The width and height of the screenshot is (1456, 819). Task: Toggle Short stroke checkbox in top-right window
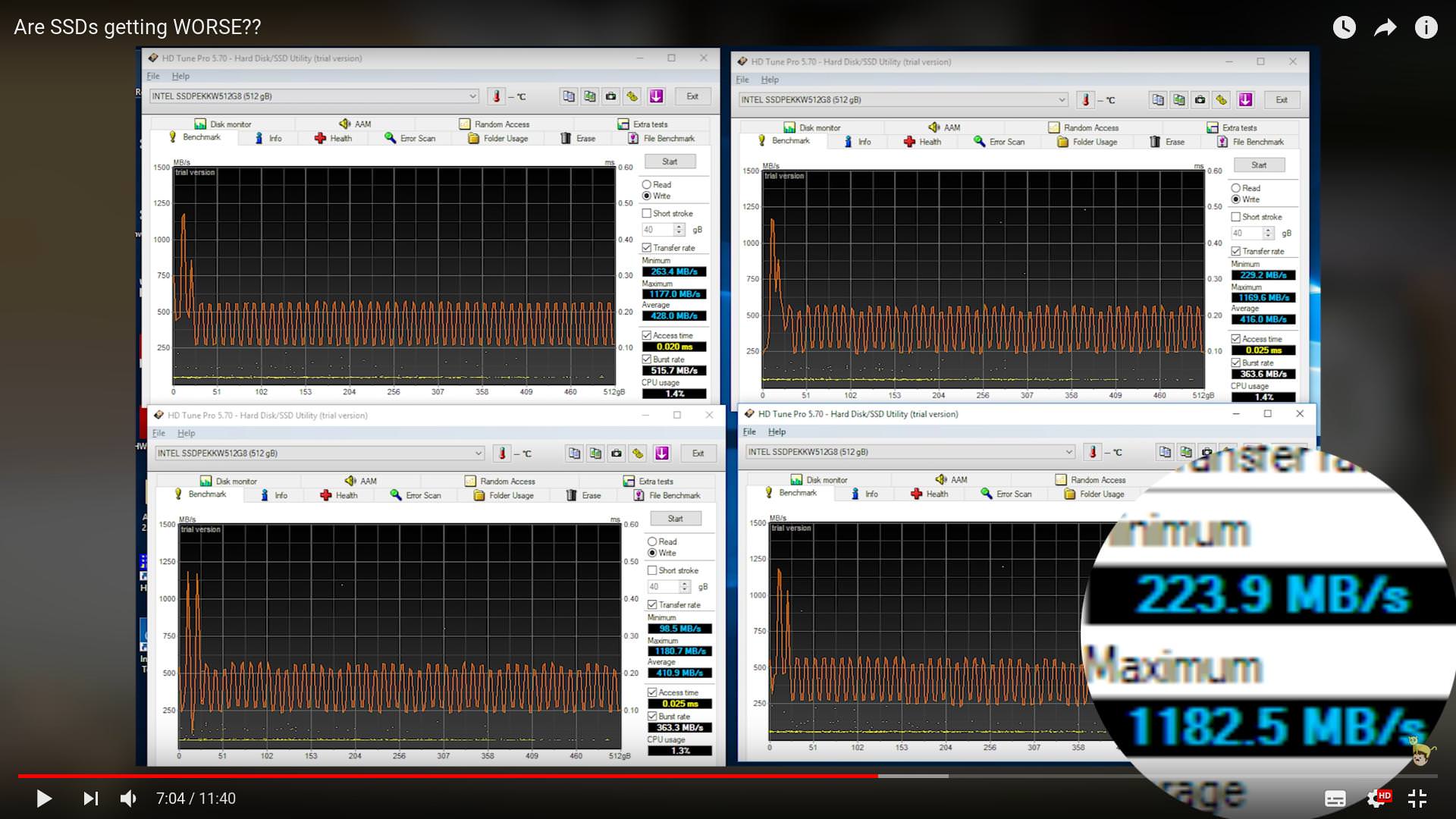click(x=1236, y=217)
